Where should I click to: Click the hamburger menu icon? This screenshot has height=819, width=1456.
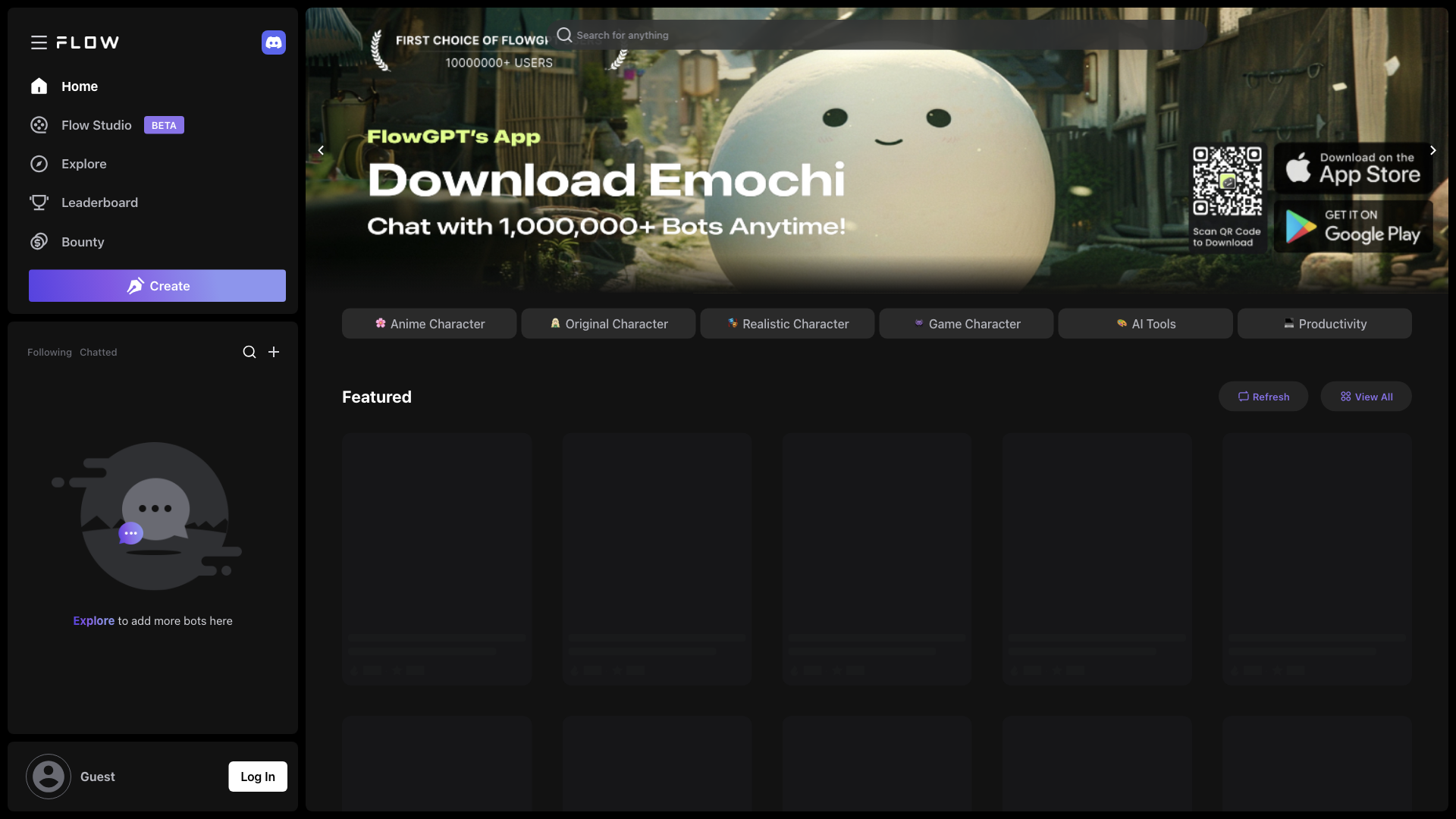click(x=38, y=42)
